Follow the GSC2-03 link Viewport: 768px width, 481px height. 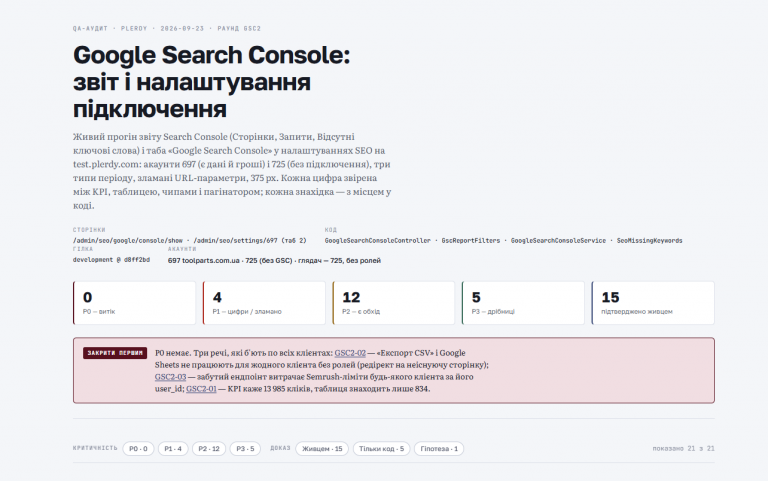(x=170, y=377)
